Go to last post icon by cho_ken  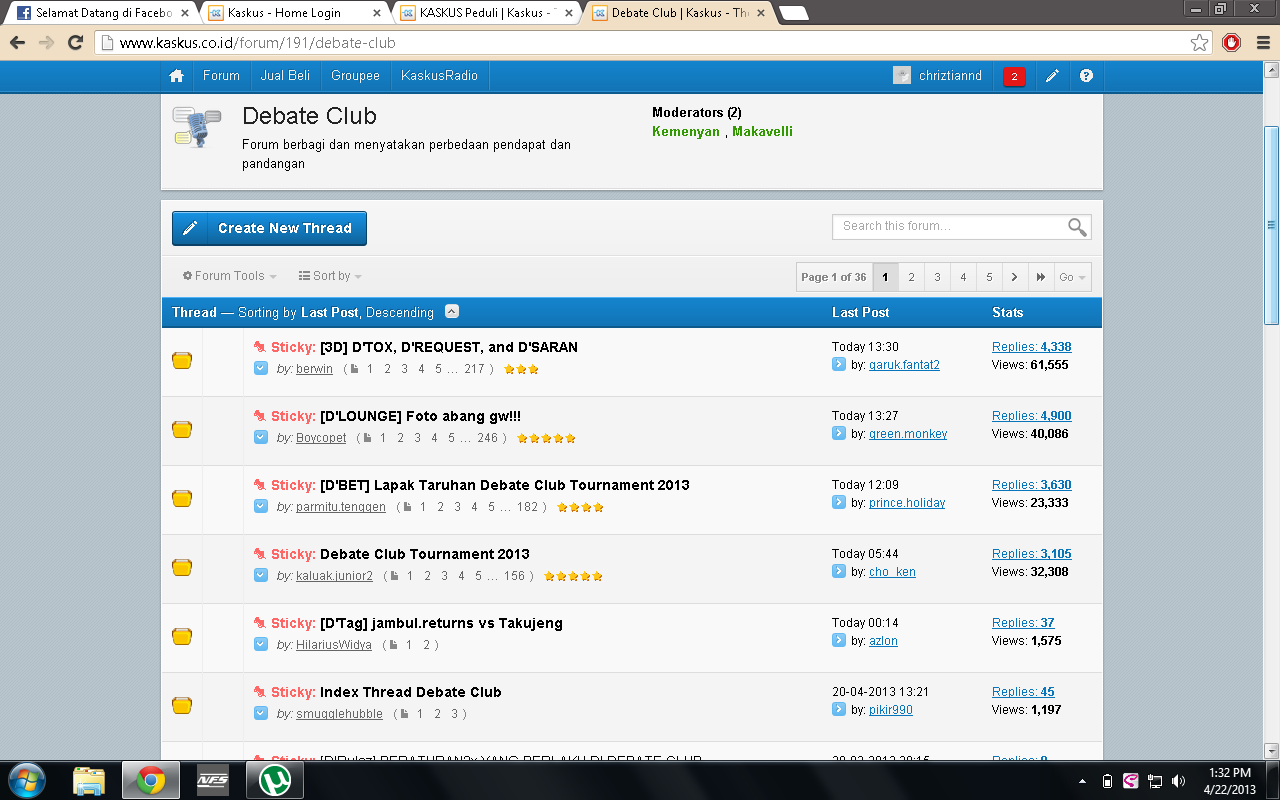point(839,572)
